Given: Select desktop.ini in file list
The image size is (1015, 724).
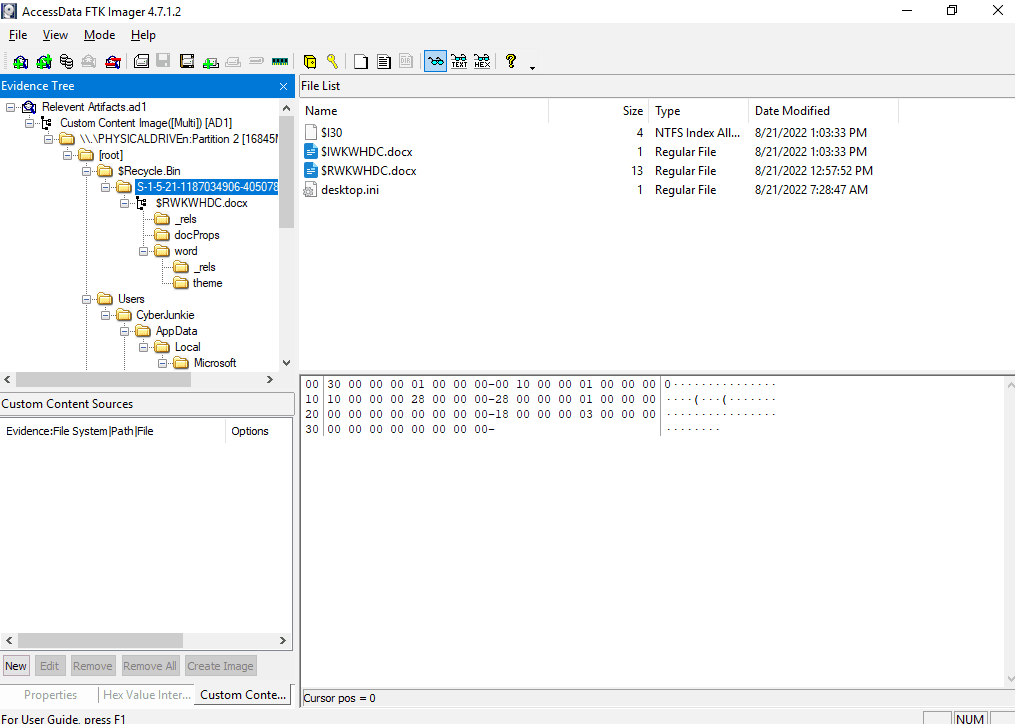Looking at the screenshot, I should coord(350,190).
